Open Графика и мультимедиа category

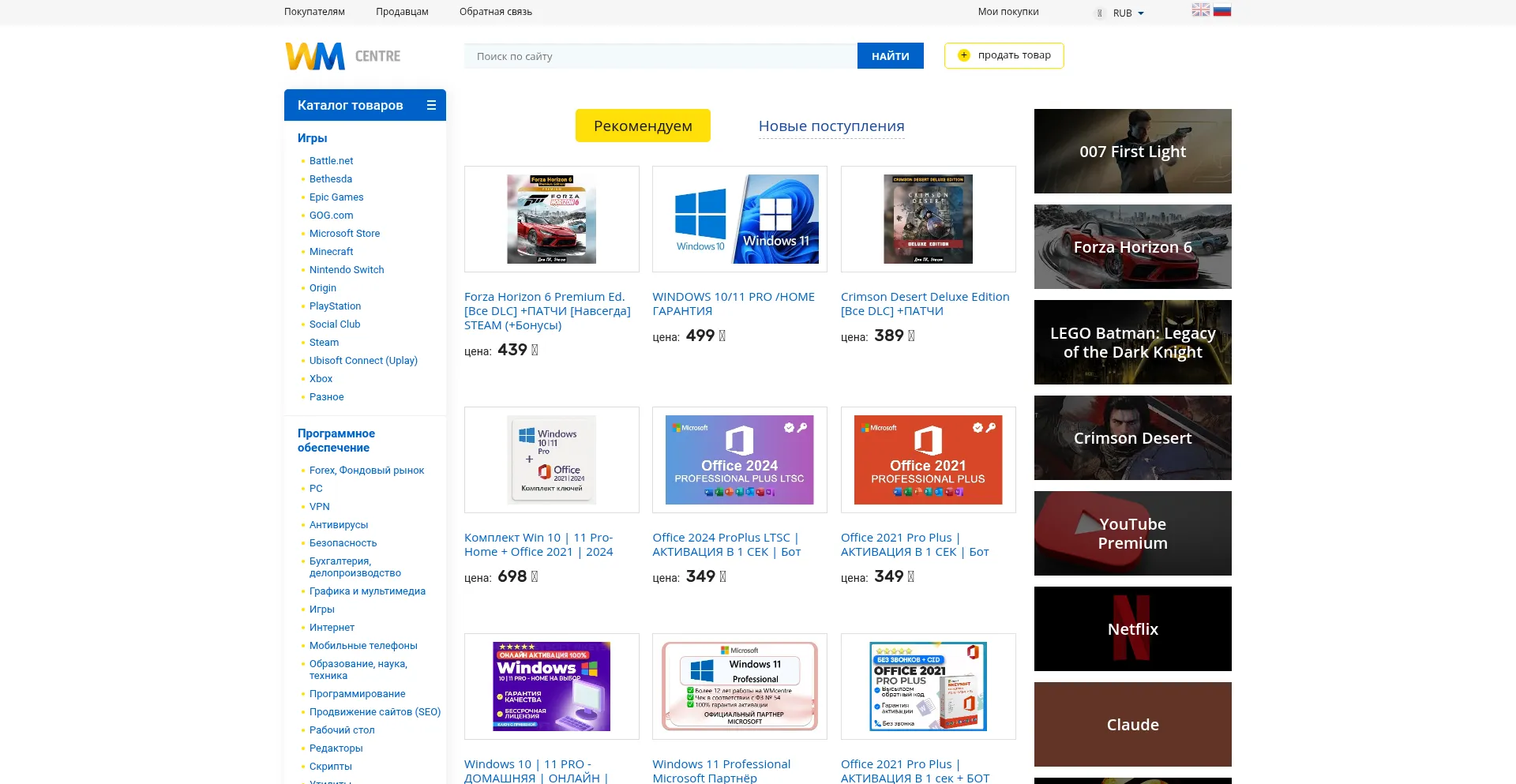367,591
